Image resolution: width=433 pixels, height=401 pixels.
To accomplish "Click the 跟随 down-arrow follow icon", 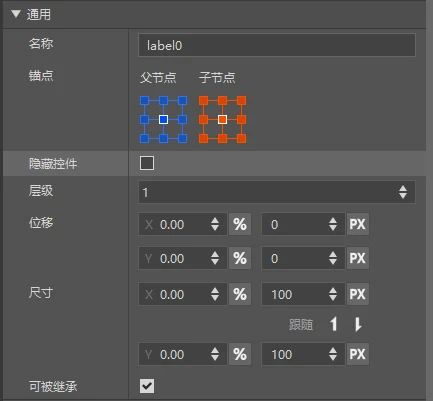I will point(358,324).
